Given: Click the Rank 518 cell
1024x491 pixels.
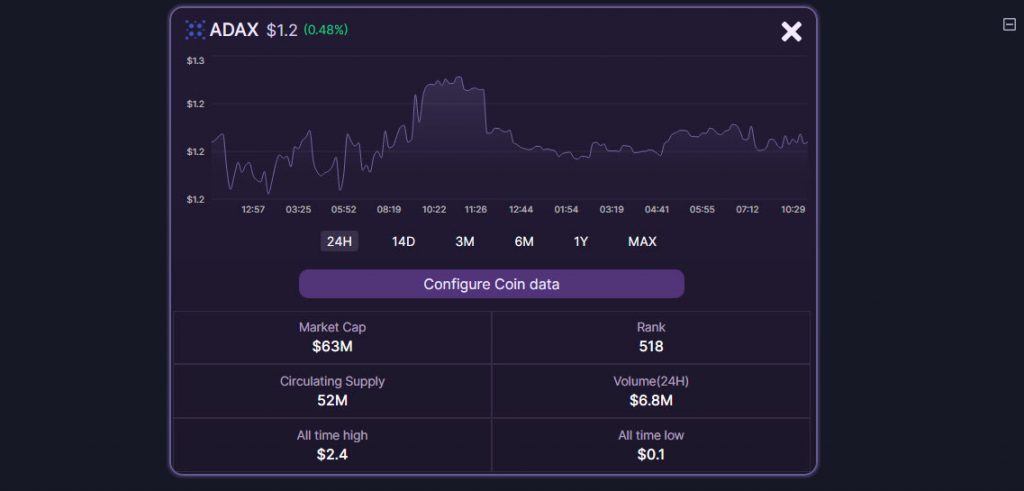Looking at the screenshot, I should click(651, 338).
